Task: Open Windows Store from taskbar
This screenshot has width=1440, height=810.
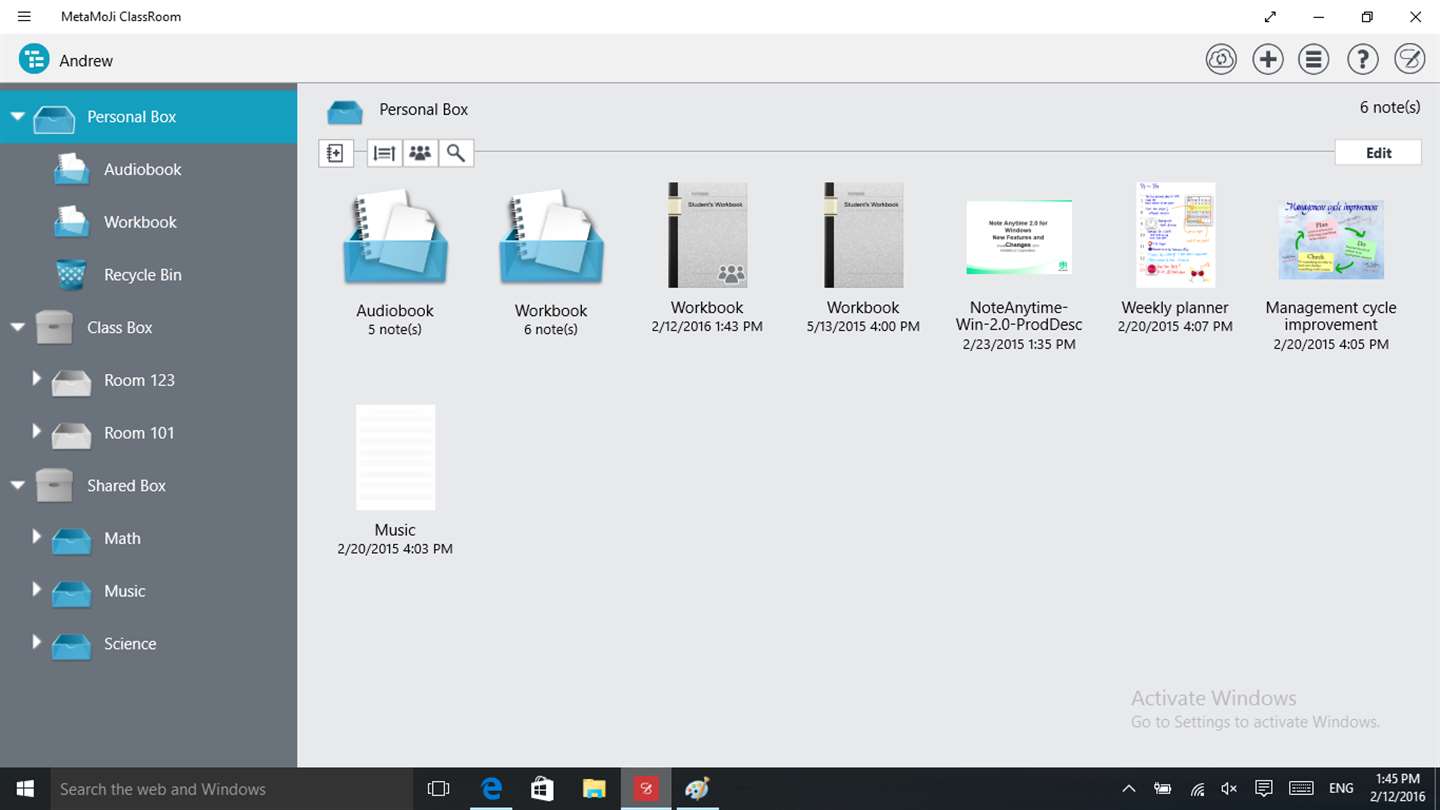Action: click(542, 789)
